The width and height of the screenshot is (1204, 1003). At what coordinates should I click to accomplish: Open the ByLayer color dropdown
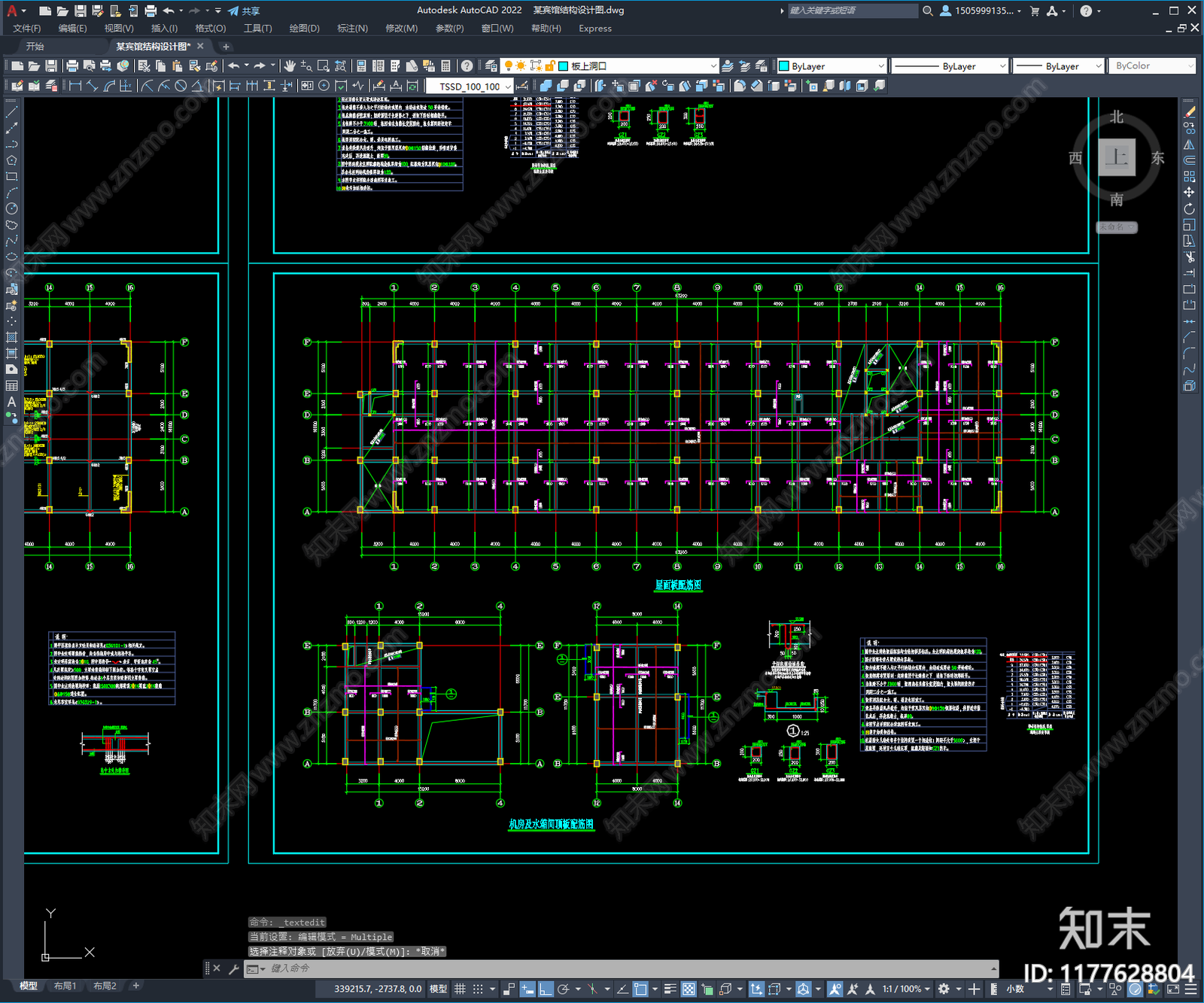click(832, 66)
